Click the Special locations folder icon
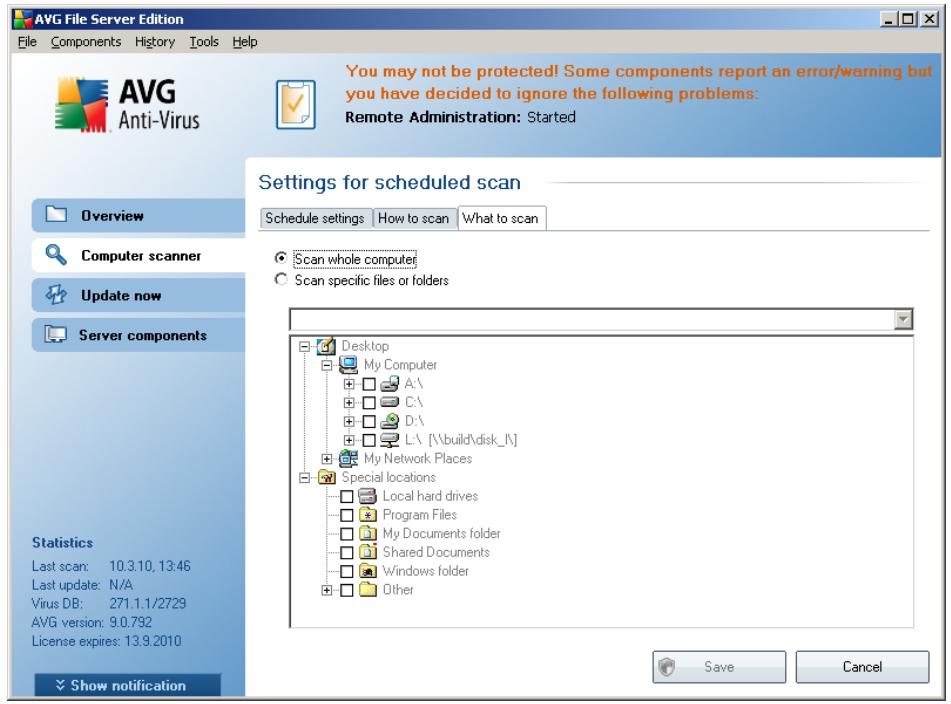951x704 pixels. [x=326, y=477]
